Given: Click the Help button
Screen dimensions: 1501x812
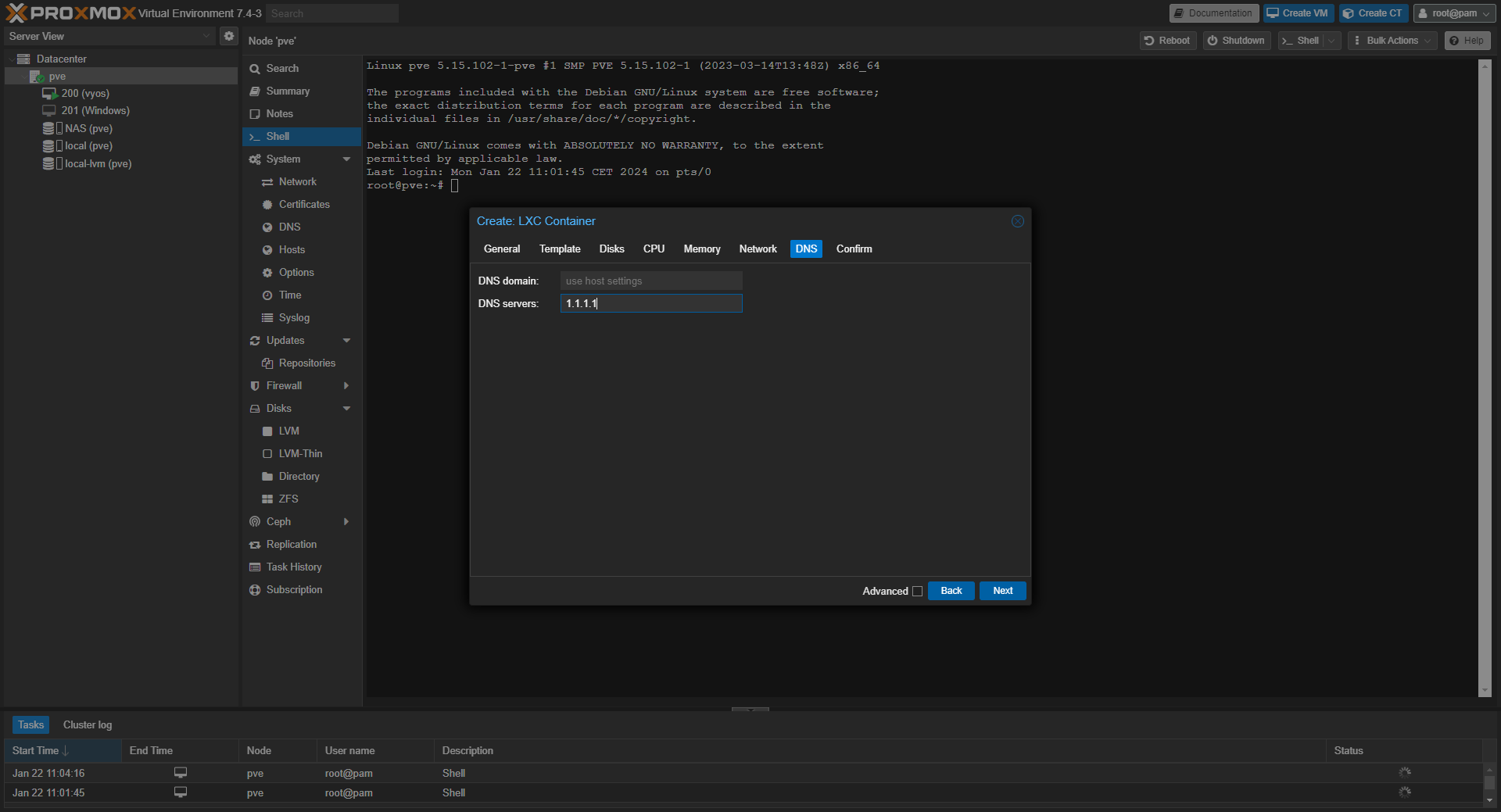Looking at the screenshot, I should pos(1467,41).
